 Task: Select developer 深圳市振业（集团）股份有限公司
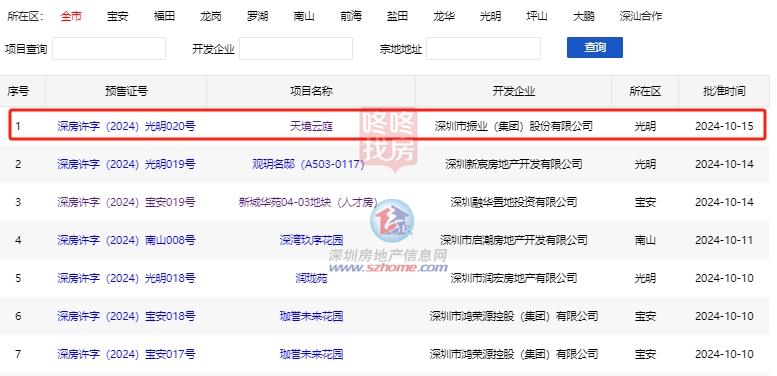513,126
